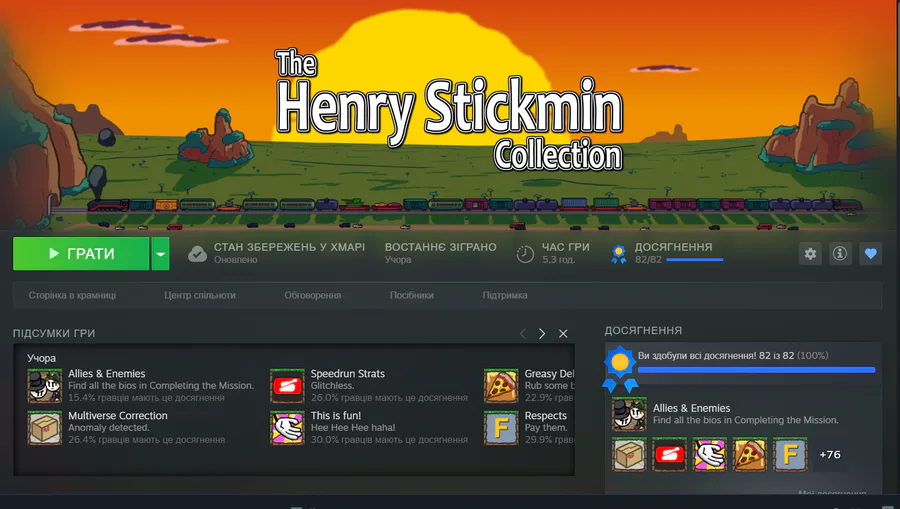The width and height of the screenshot is (900, 509).
Task: Click the green ГРАТИ play button
Action: point(81,254)
